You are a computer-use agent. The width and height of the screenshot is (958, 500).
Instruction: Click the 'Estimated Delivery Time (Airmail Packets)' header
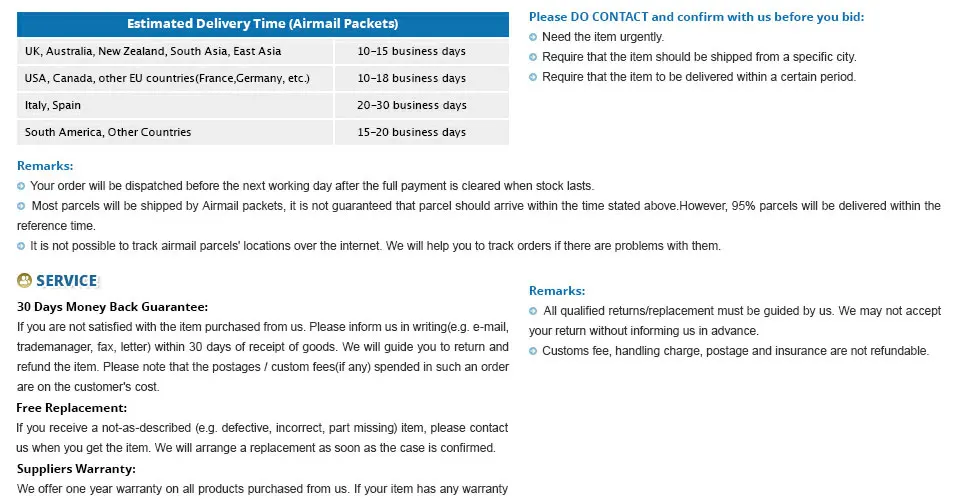(x=263, y=24)
